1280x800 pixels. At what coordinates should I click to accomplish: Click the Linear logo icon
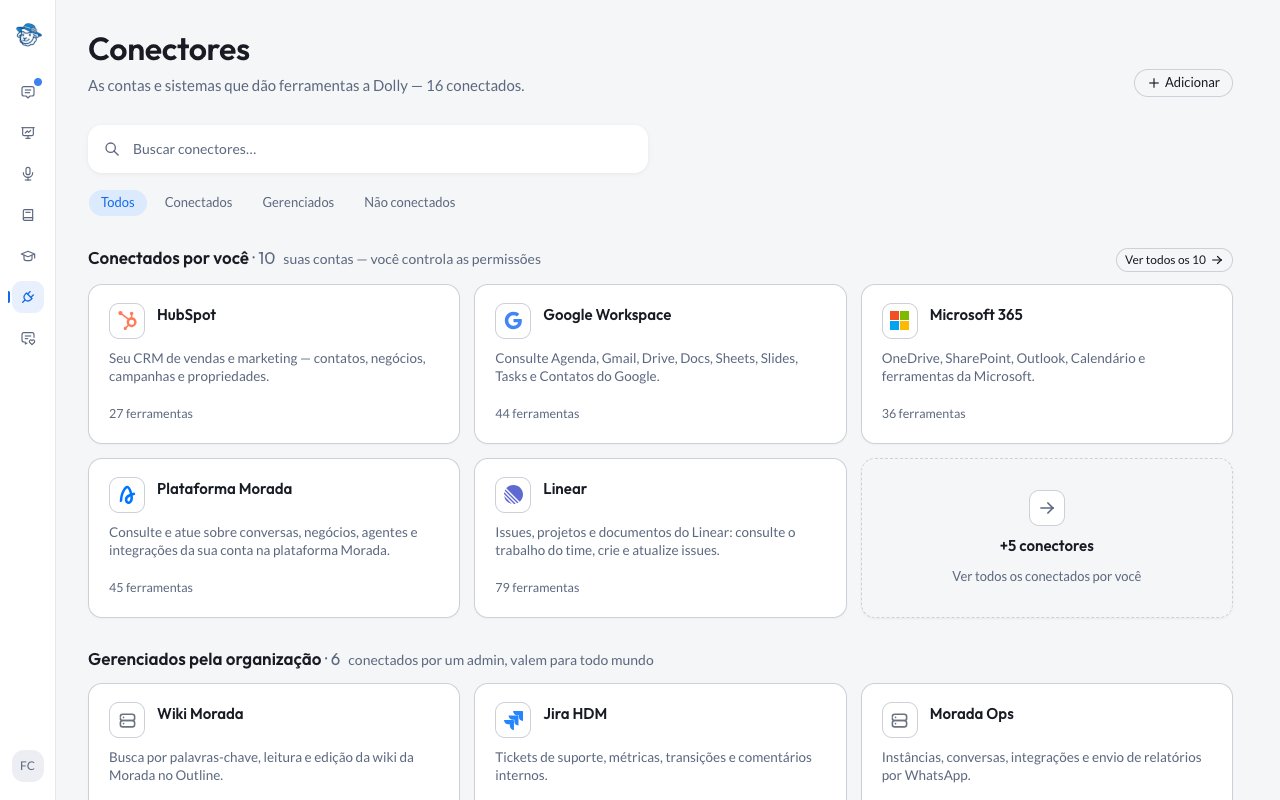[513, 495]
